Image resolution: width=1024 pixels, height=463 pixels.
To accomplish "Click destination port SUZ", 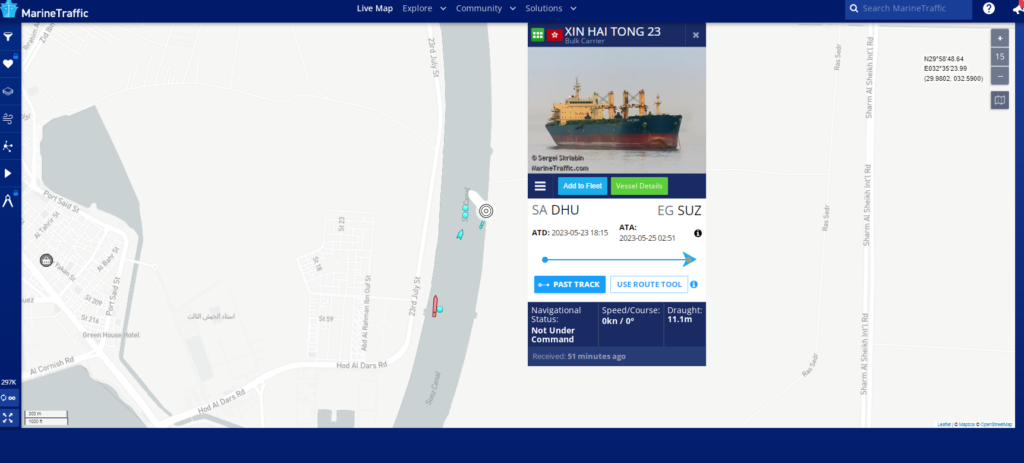I will tap(689, 211).
